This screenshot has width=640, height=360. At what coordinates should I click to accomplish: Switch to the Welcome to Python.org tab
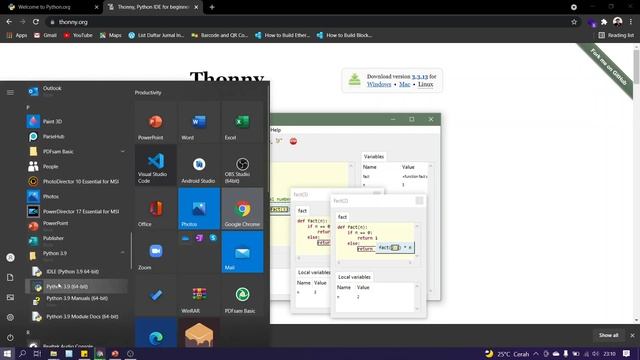click(53, 7)
